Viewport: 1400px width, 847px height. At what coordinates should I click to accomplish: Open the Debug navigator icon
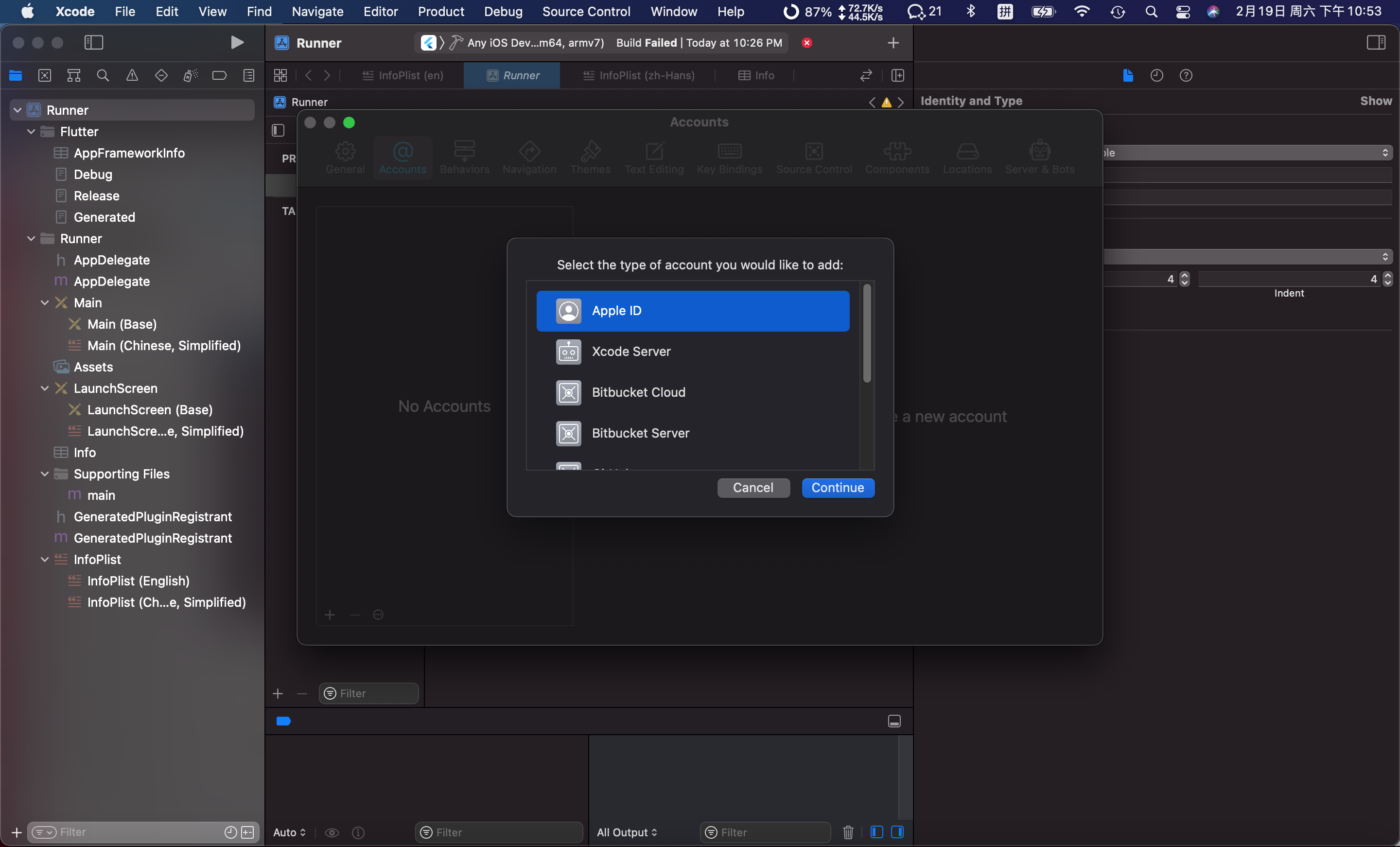click(x=191, y=75)
